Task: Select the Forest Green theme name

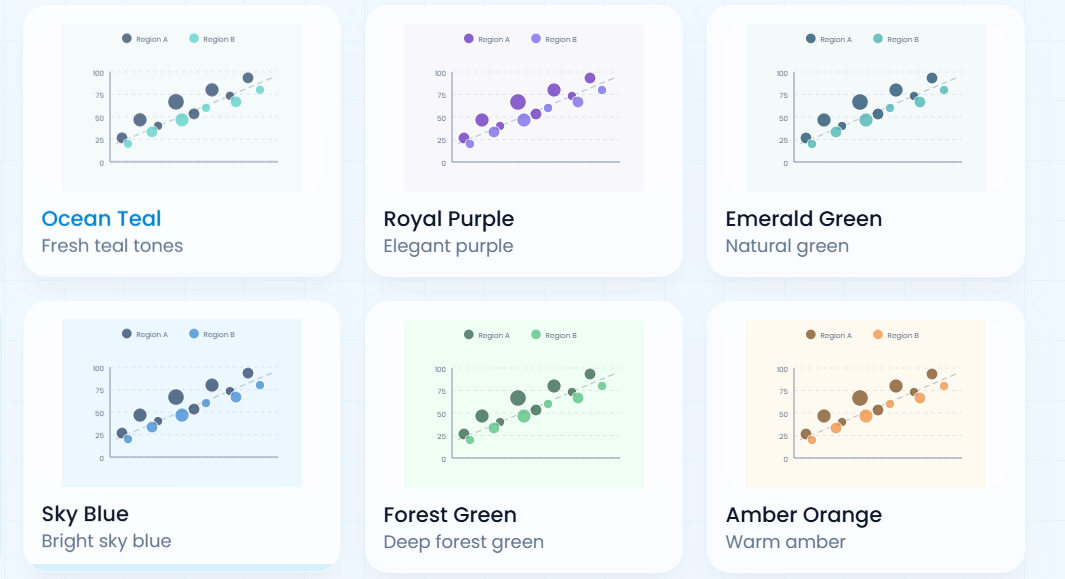Action: (451, 514)
